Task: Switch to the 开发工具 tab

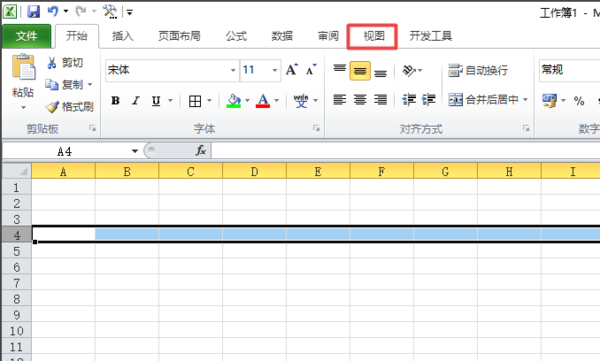Action: tap(430, 36)
